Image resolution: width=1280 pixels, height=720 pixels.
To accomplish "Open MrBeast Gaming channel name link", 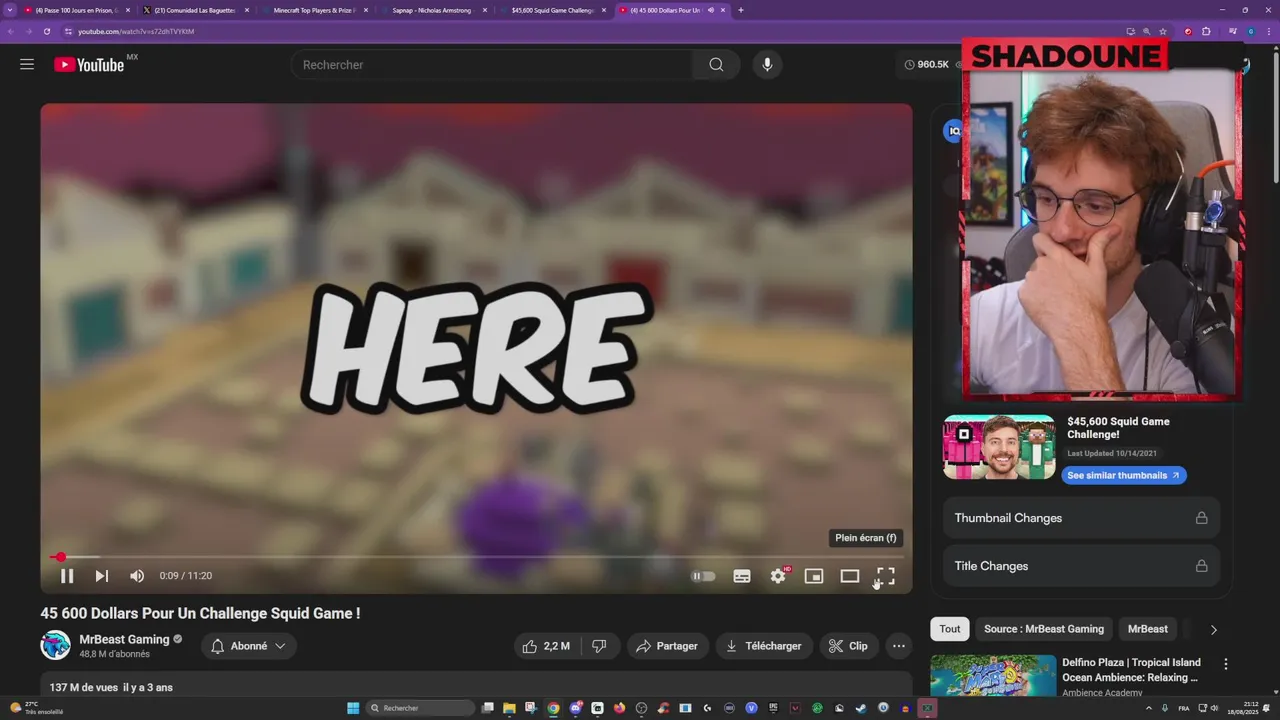I will 125,639.
